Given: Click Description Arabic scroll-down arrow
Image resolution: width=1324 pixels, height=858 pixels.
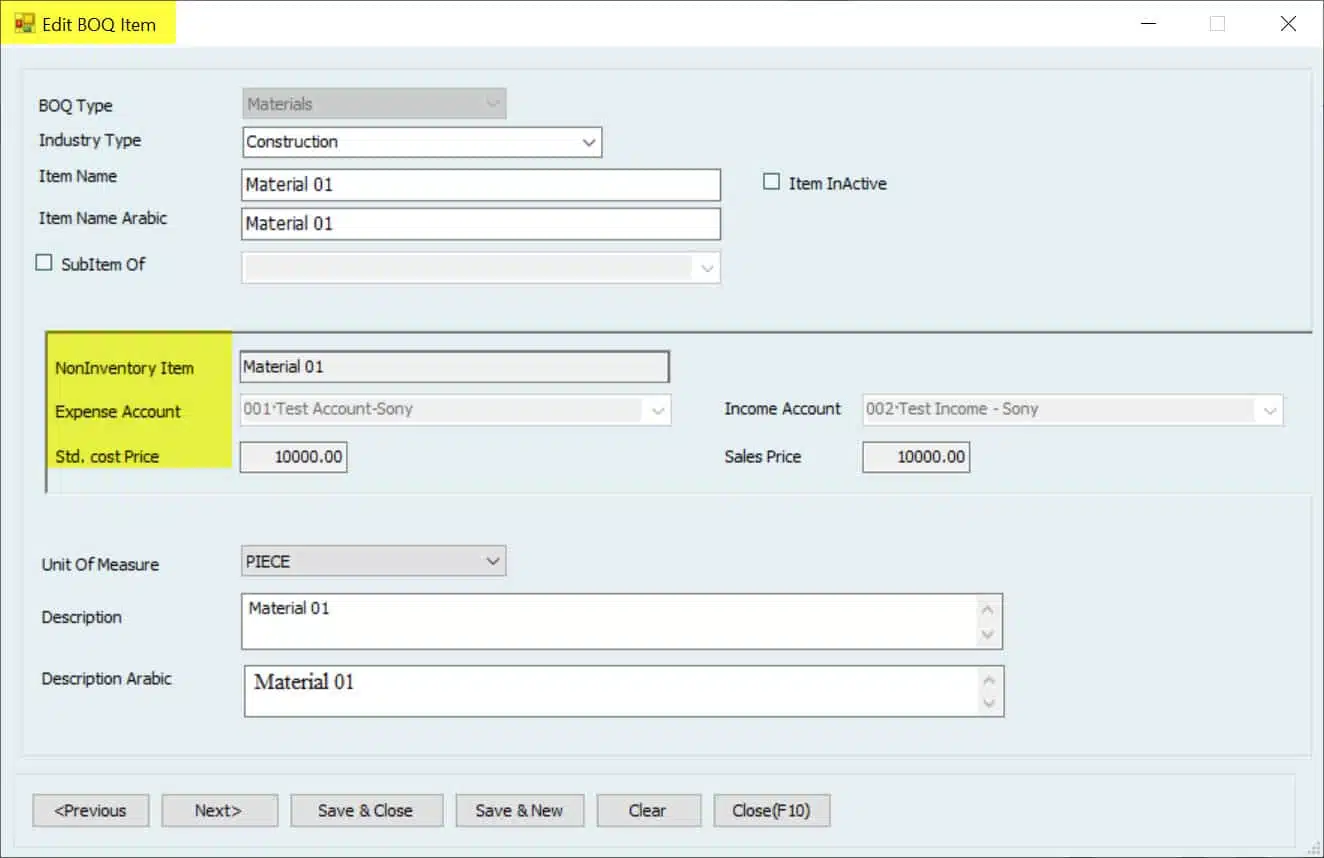Looking at the screenshot, I should click(x=989, y=704).
